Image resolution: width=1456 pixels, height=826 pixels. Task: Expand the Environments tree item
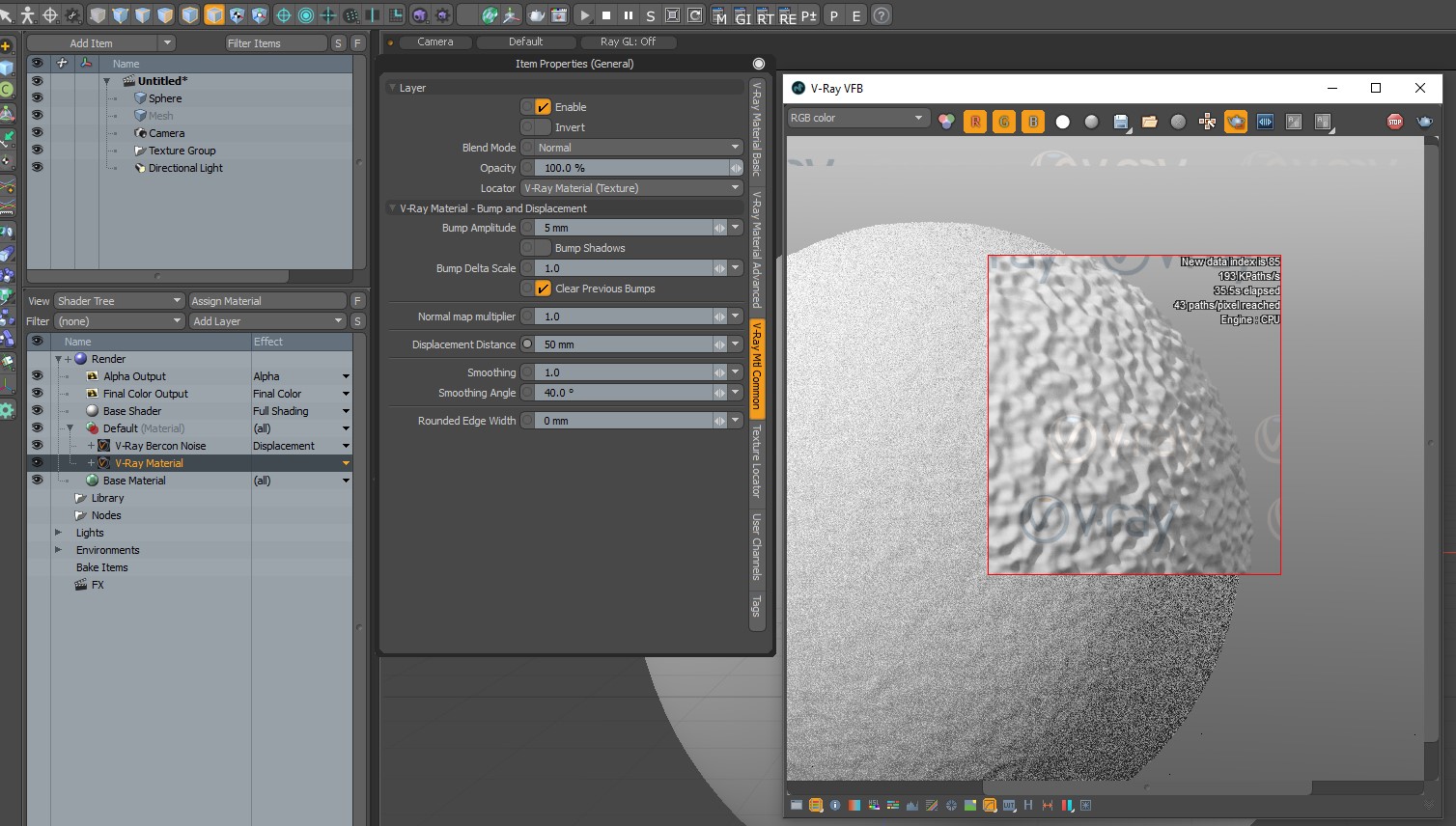click(58, 550)
